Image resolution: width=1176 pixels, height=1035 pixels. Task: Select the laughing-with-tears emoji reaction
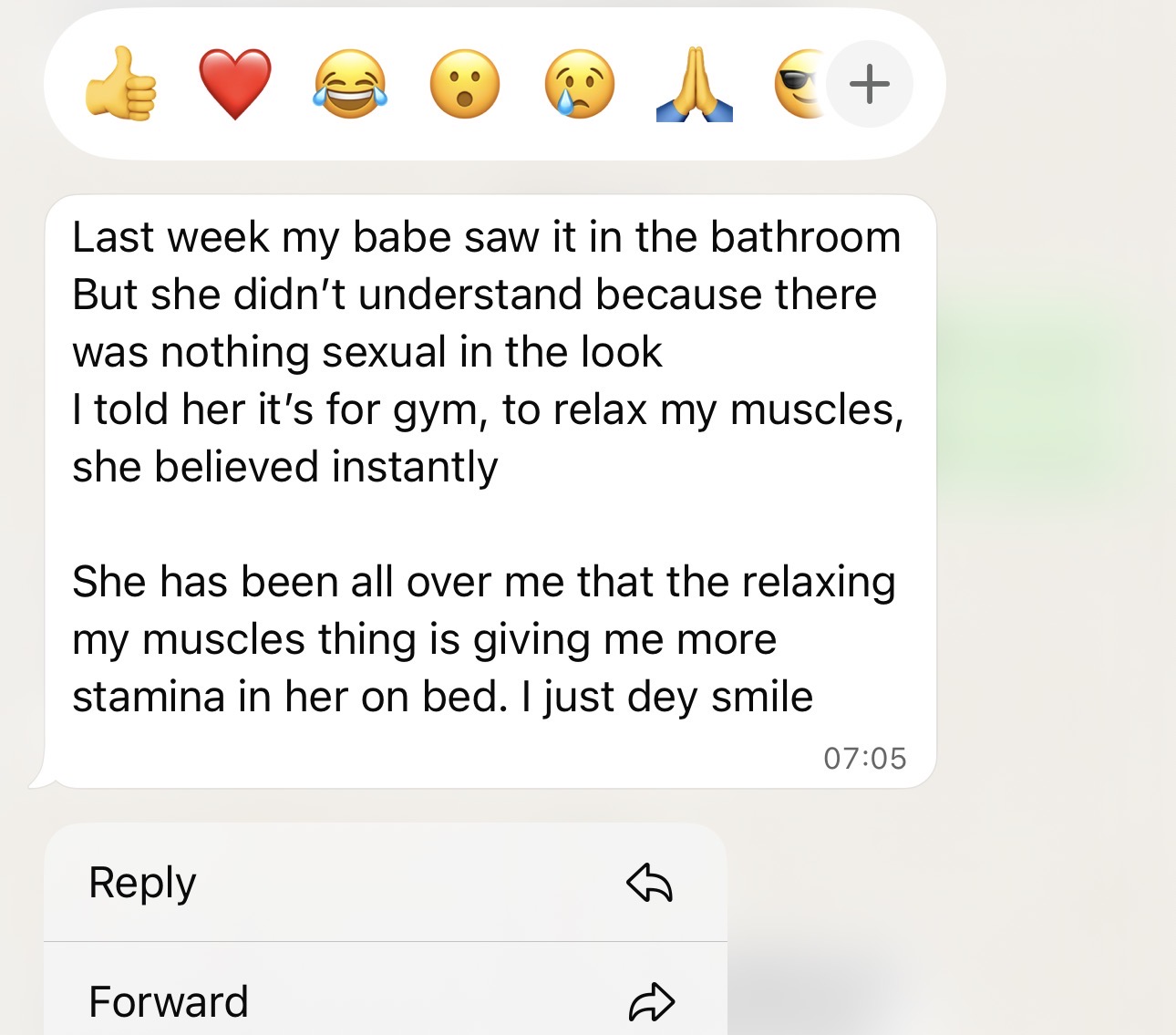(348, 83)
